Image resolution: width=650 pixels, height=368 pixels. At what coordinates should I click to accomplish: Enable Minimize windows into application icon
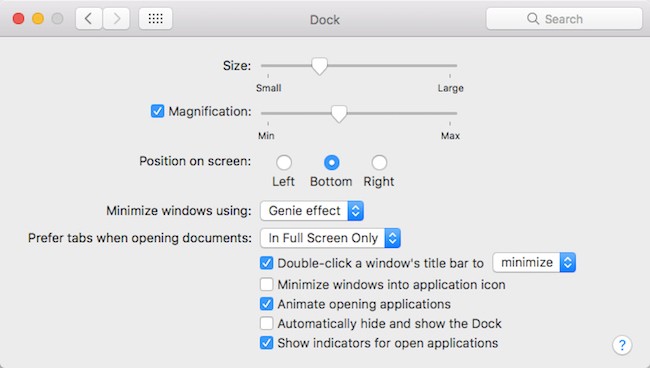click(x=267, y=284)
